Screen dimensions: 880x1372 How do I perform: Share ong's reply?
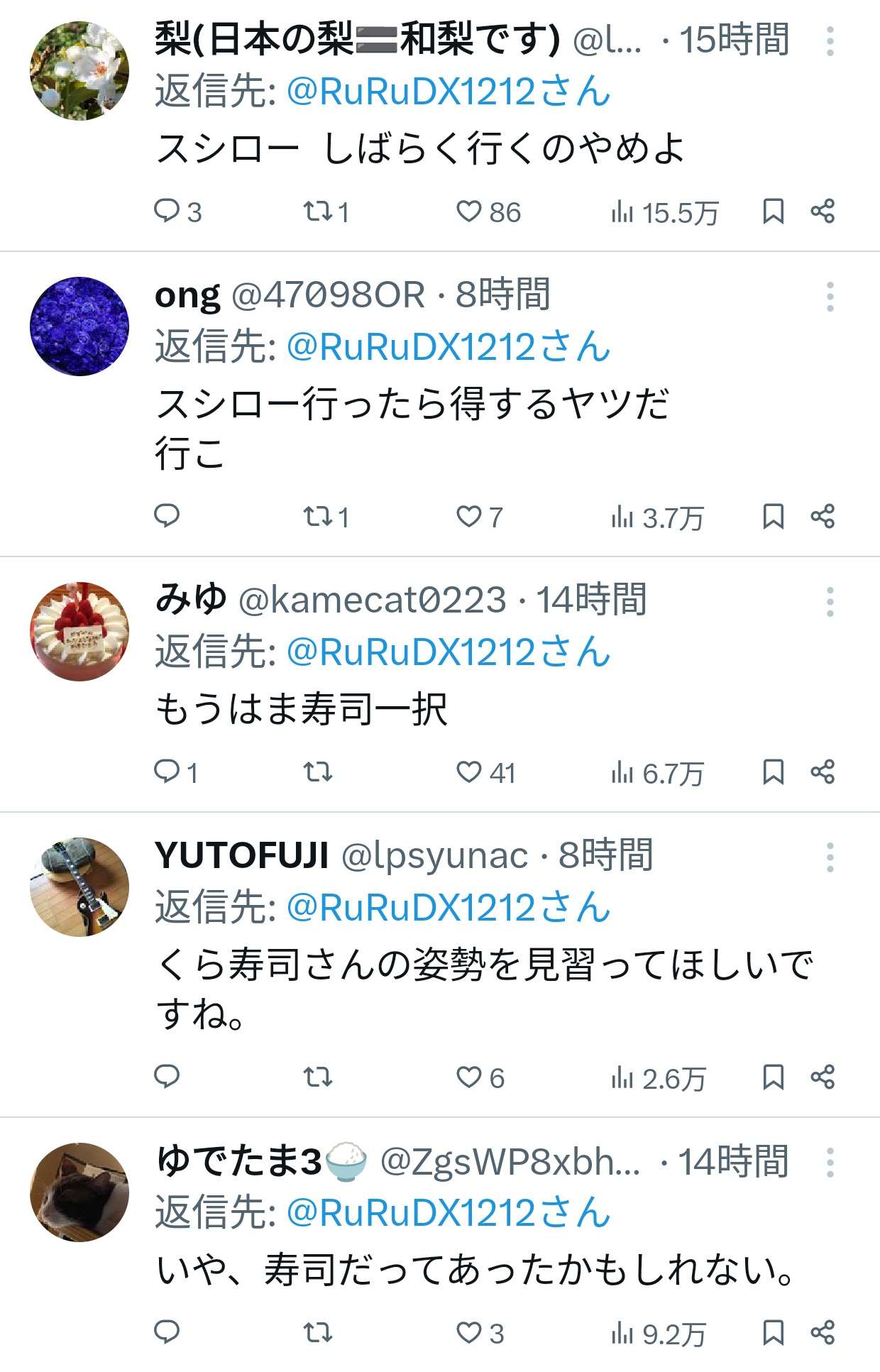point(823,516)
